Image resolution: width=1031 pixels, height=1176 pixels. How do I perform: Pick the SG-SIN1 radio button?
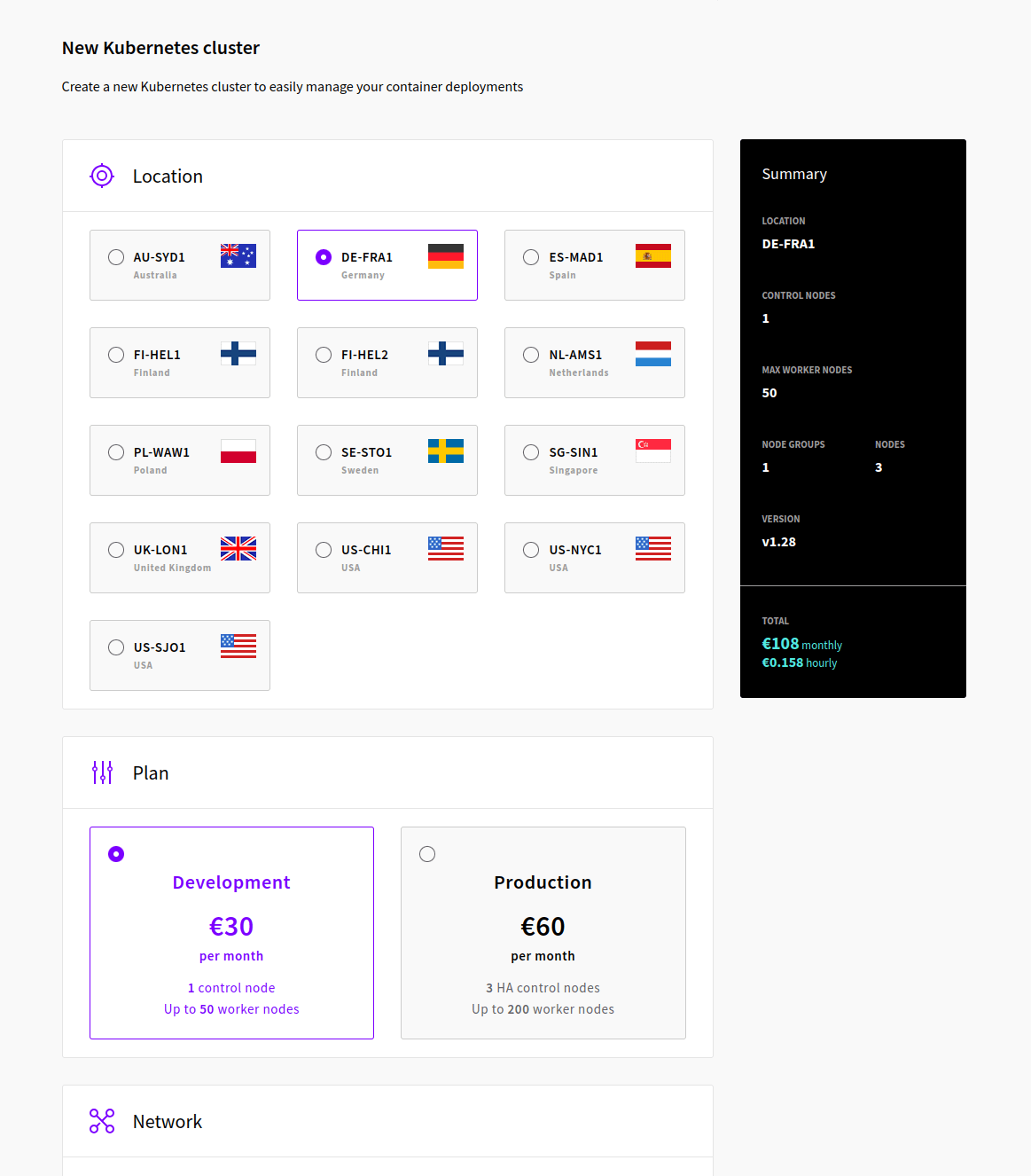pos(531,452)
